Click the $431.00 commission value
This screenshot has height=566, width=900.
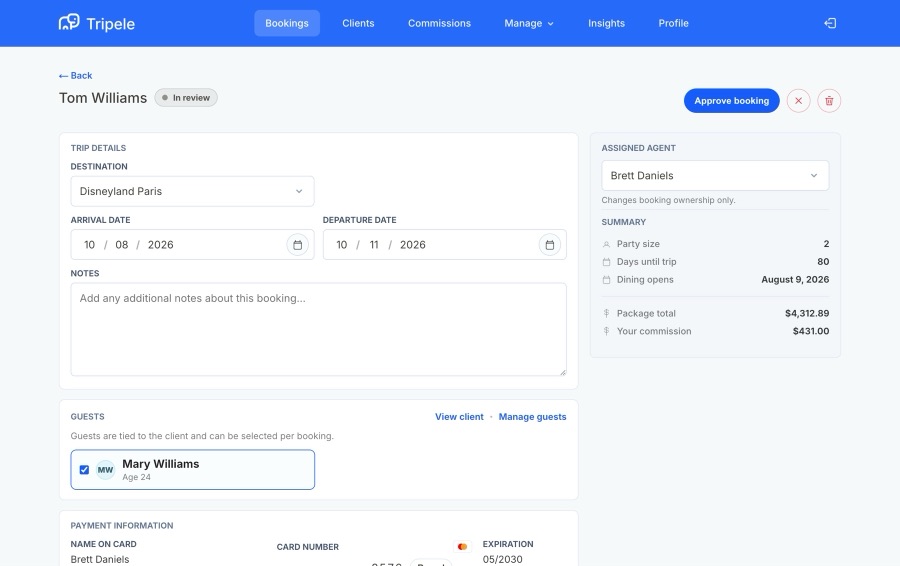pos(810,331)
